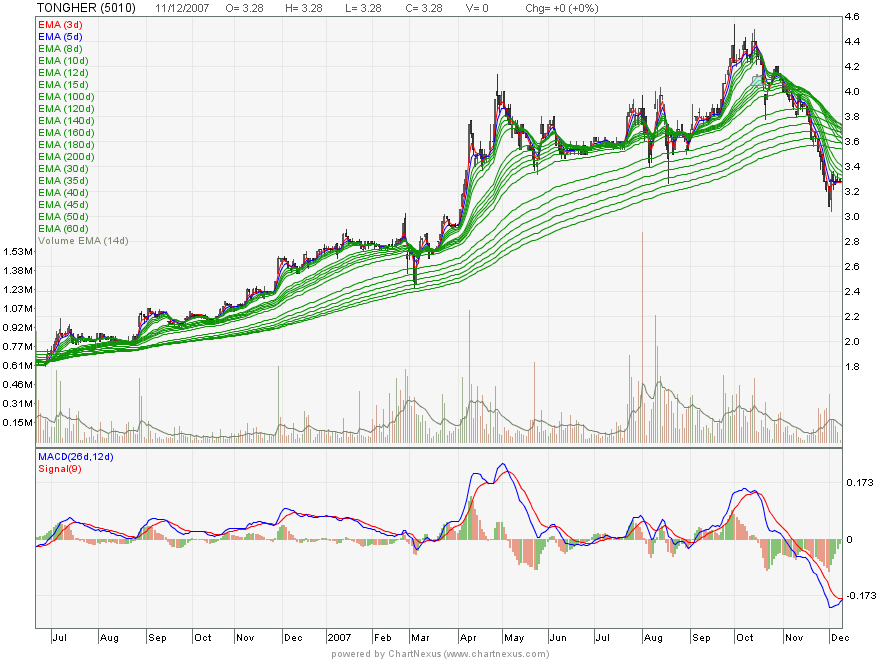Click the 4.6 price axis label
The width and height of the screenshot is (880, 660).
tap(852, 18)
